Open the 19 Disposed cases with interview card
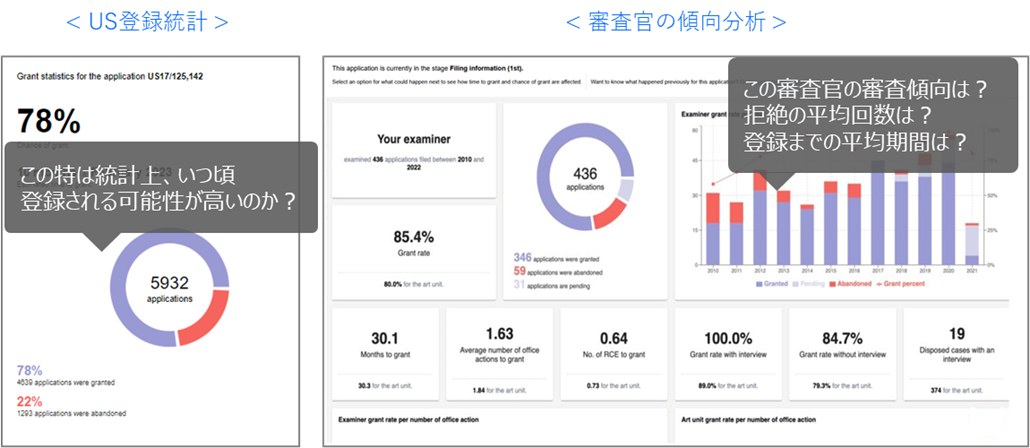Viewport: 1030px width, 448px height. point(956,354)
